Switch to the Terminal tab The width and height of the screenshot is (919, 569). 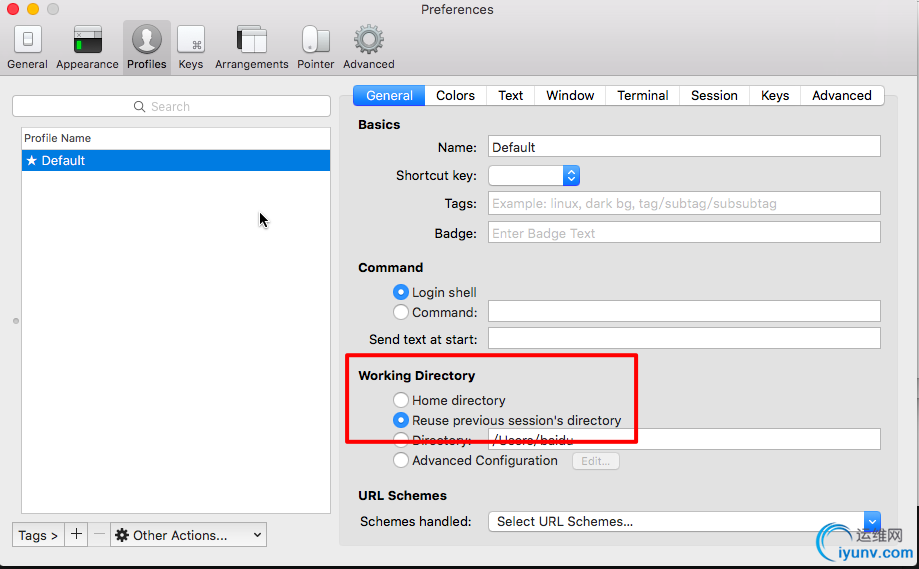coord(642,96)
